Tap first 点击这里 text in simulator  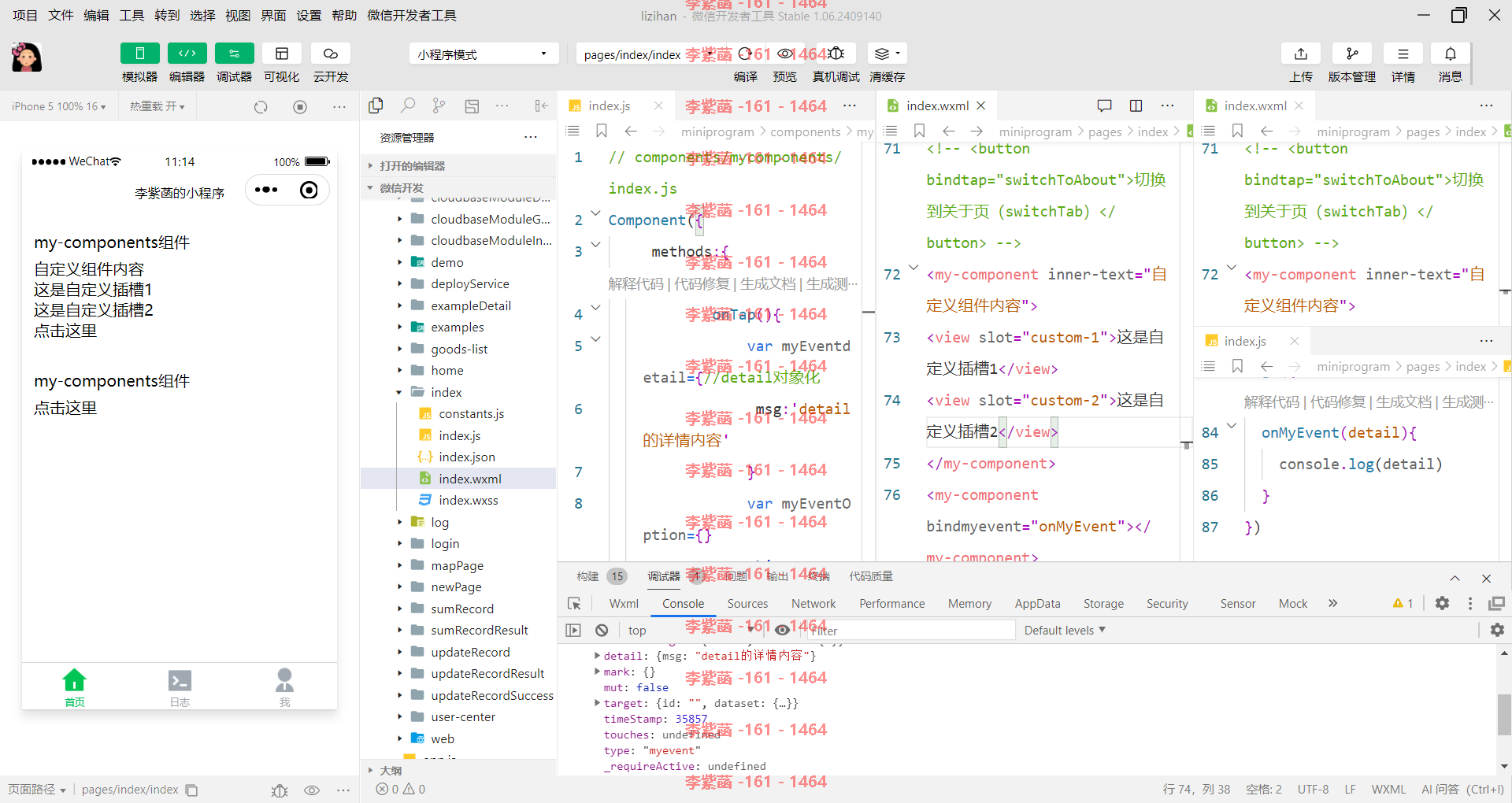65,331
